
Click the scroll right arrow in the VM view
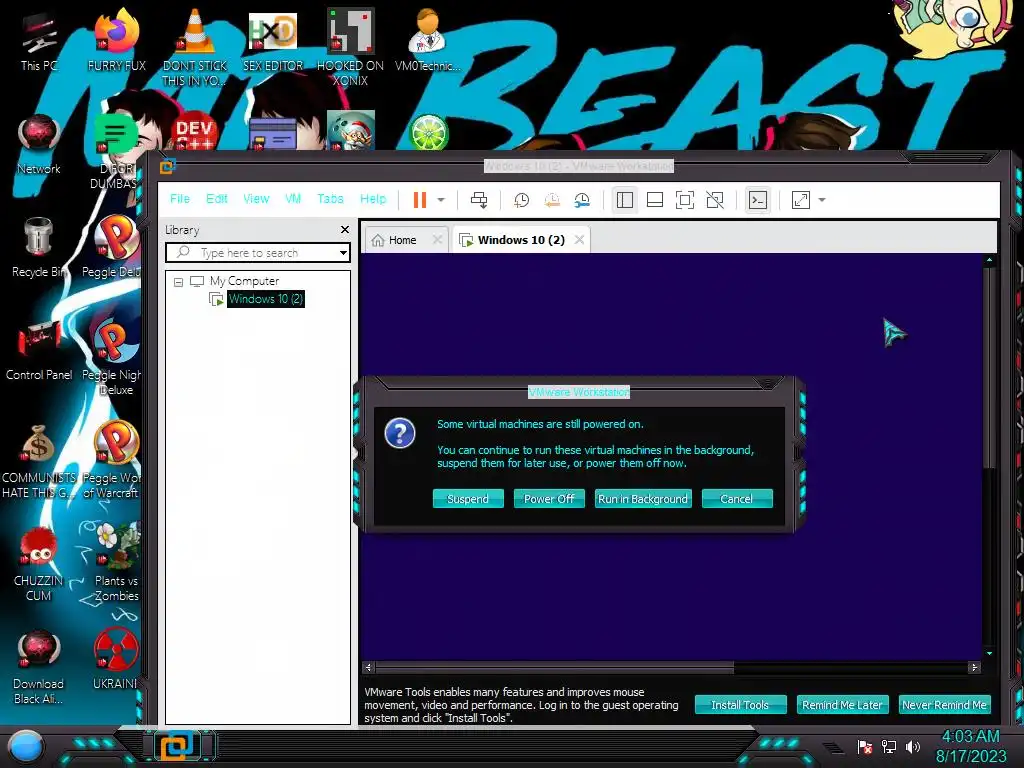point(974,667)
